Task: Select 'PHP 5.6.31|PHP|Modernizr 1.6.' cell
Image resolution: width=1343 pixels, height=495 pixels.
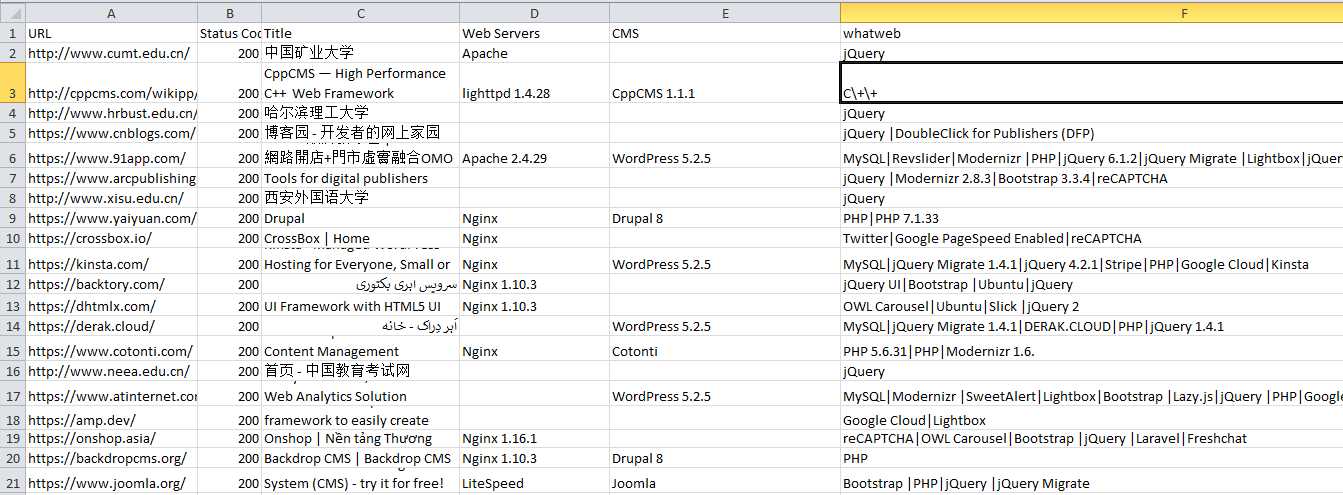Action: tap(1091, 349)
